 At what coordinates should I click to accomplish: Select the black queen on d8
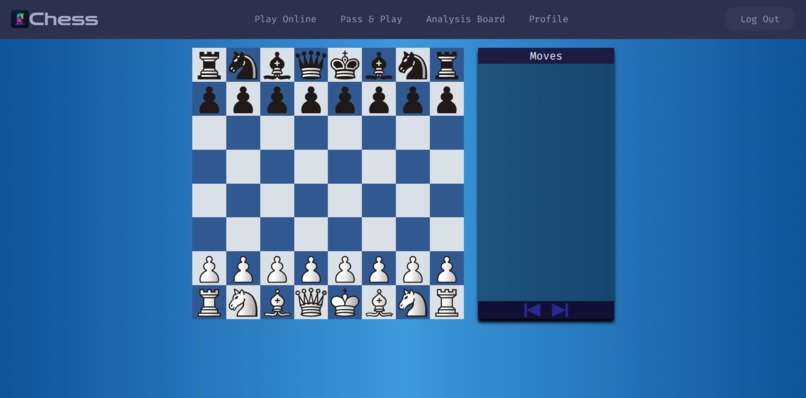tap(311, 65)
